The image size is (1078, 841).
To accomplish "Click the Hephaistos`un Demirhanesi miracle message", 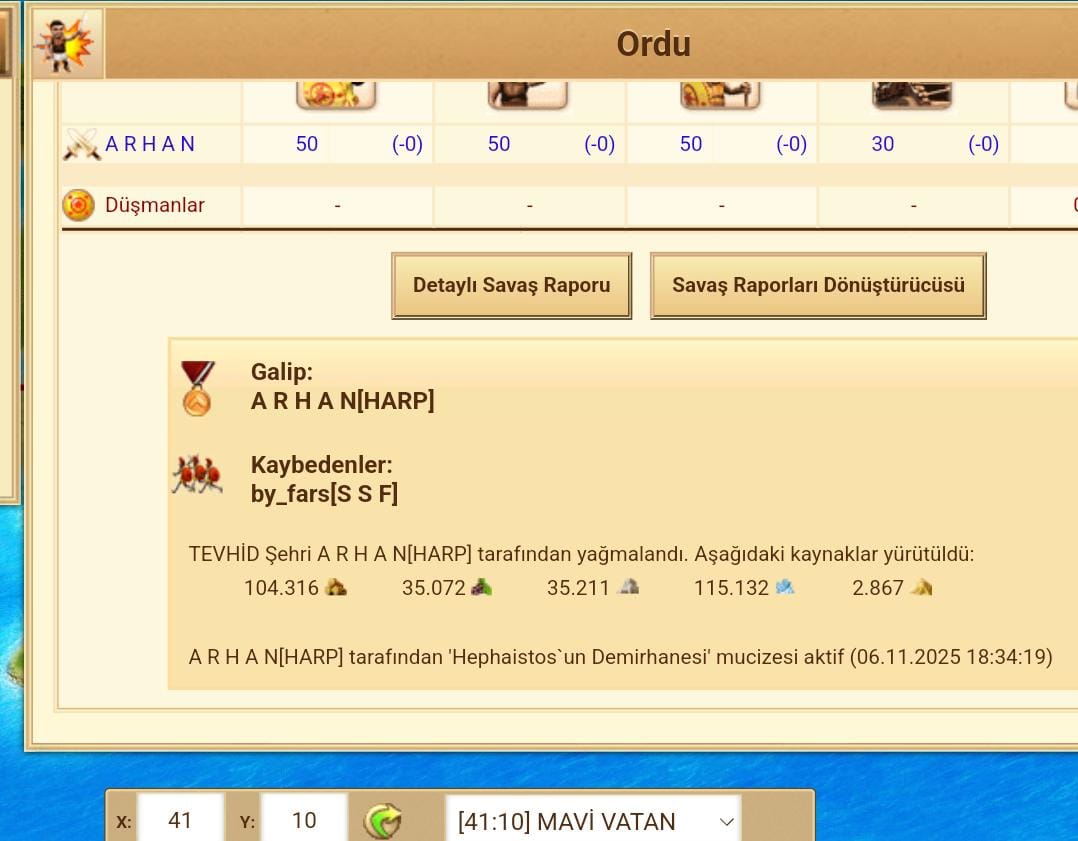I will [620, 657].
